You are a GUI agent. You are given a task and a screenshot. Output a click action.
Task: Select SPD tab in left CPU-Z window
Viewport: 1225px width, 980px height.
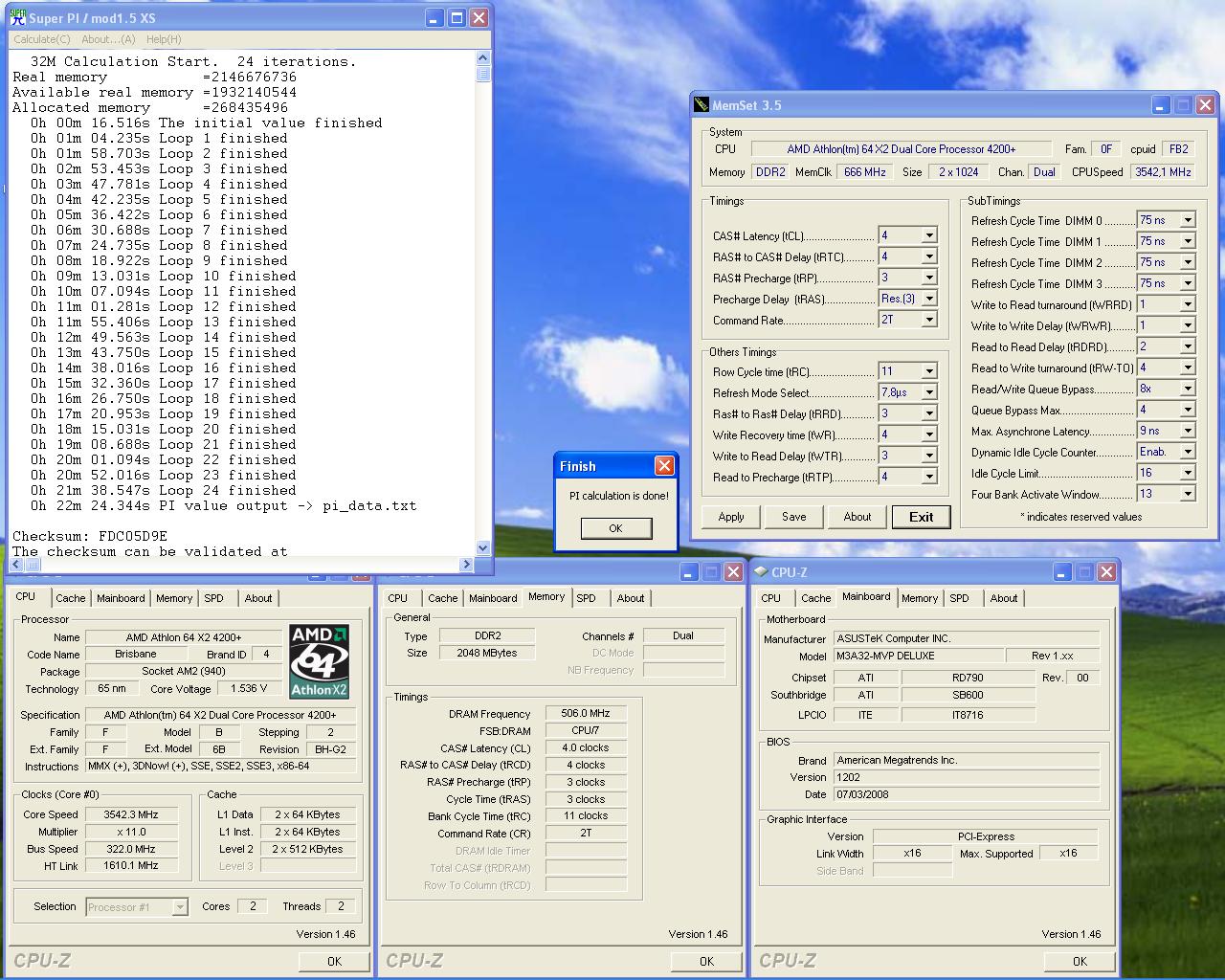[213, 598]
